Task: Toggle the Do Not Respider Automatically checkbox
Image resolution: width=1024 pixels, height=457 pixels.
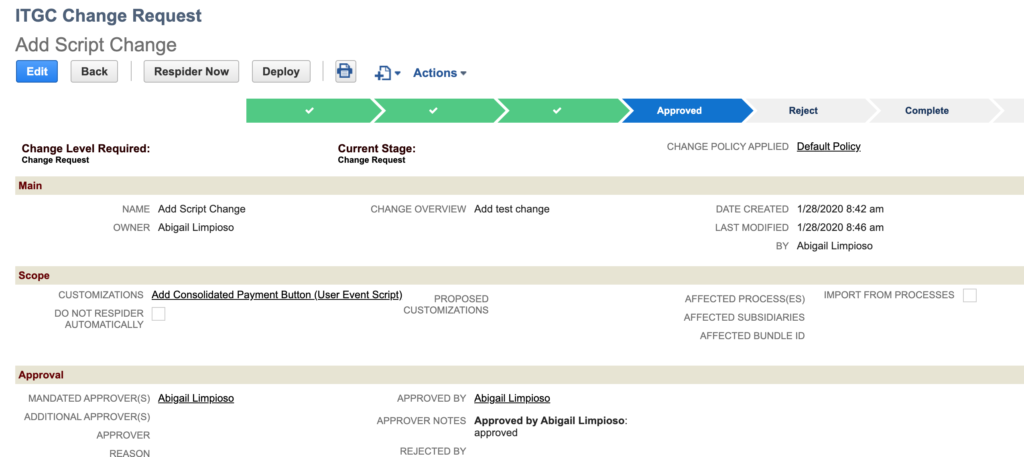Action: click(158, 315)
